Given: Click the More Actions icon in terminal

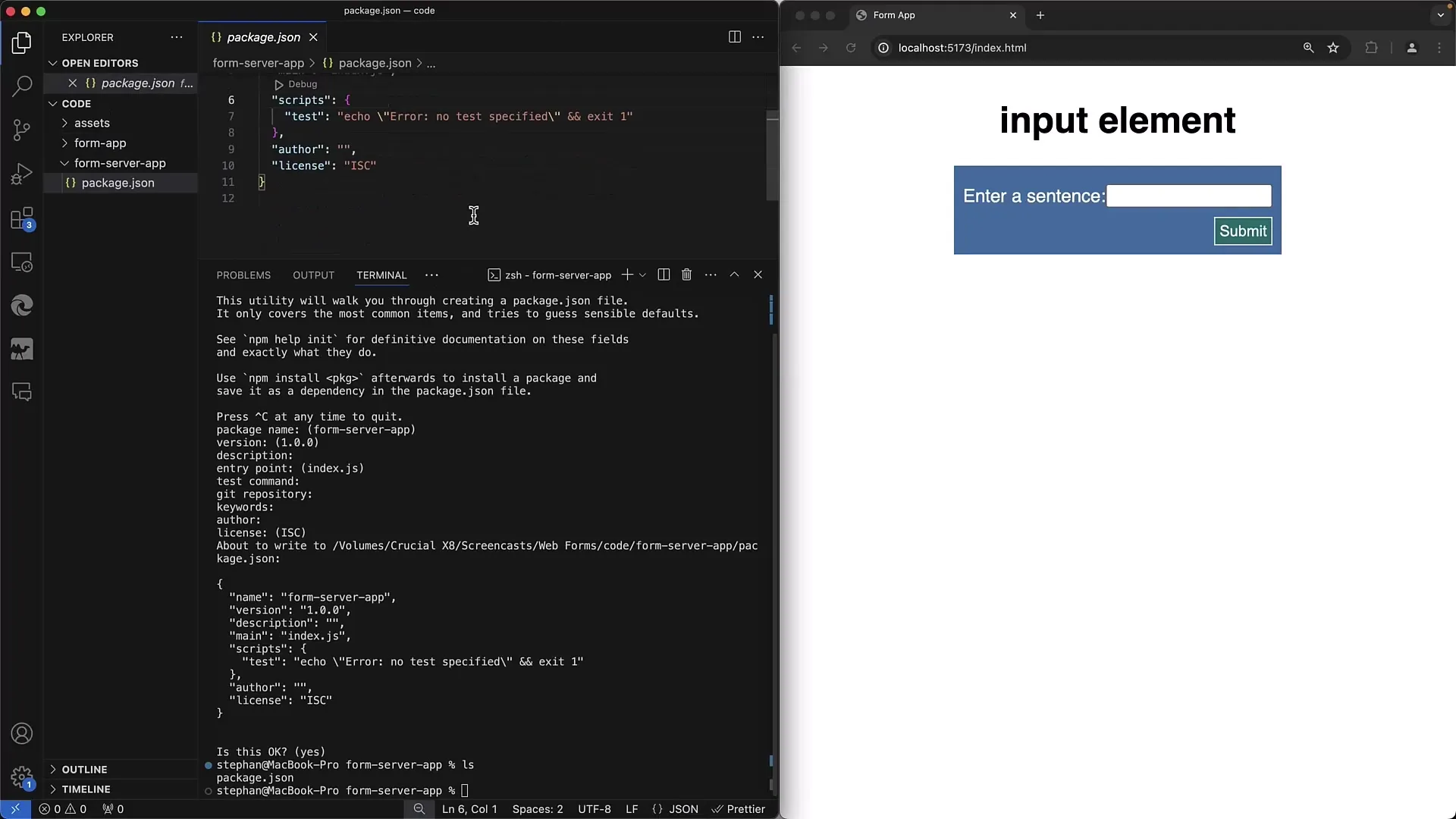Looking at the screenshot, I should 710,275.
